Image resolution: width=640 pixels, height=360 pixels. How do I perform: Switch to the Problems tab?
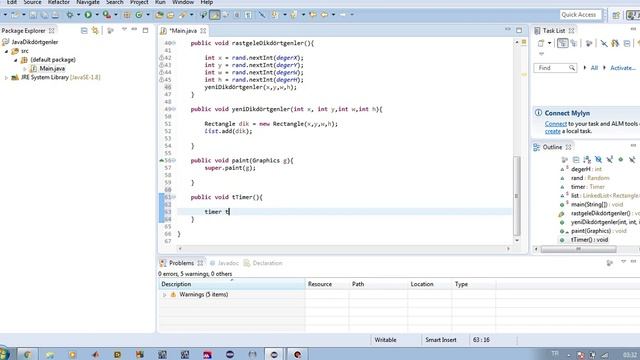[x=181, y=263]
